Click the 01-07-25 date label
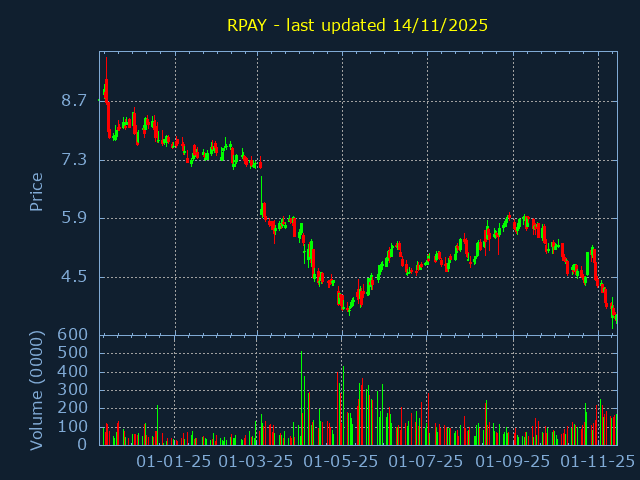This screenshot has height=480, width=640. [x=426, y=461]
